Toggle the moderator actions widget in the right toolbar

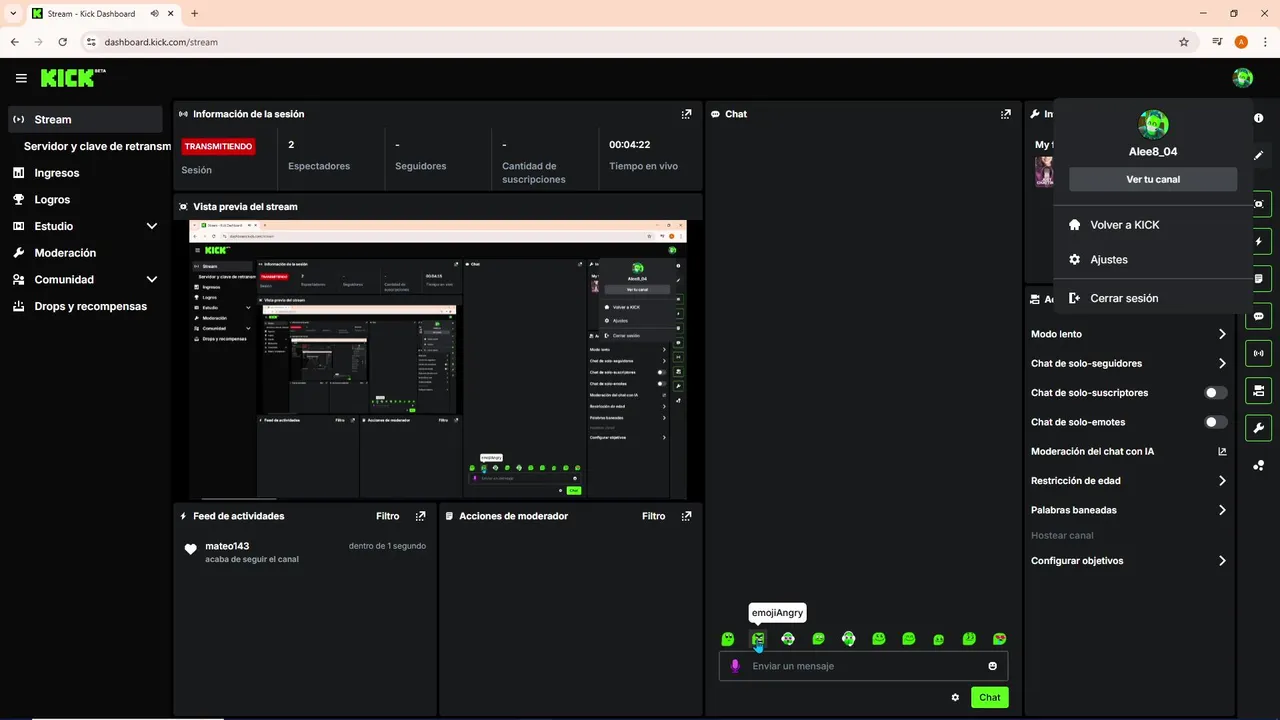point(1258,391)
